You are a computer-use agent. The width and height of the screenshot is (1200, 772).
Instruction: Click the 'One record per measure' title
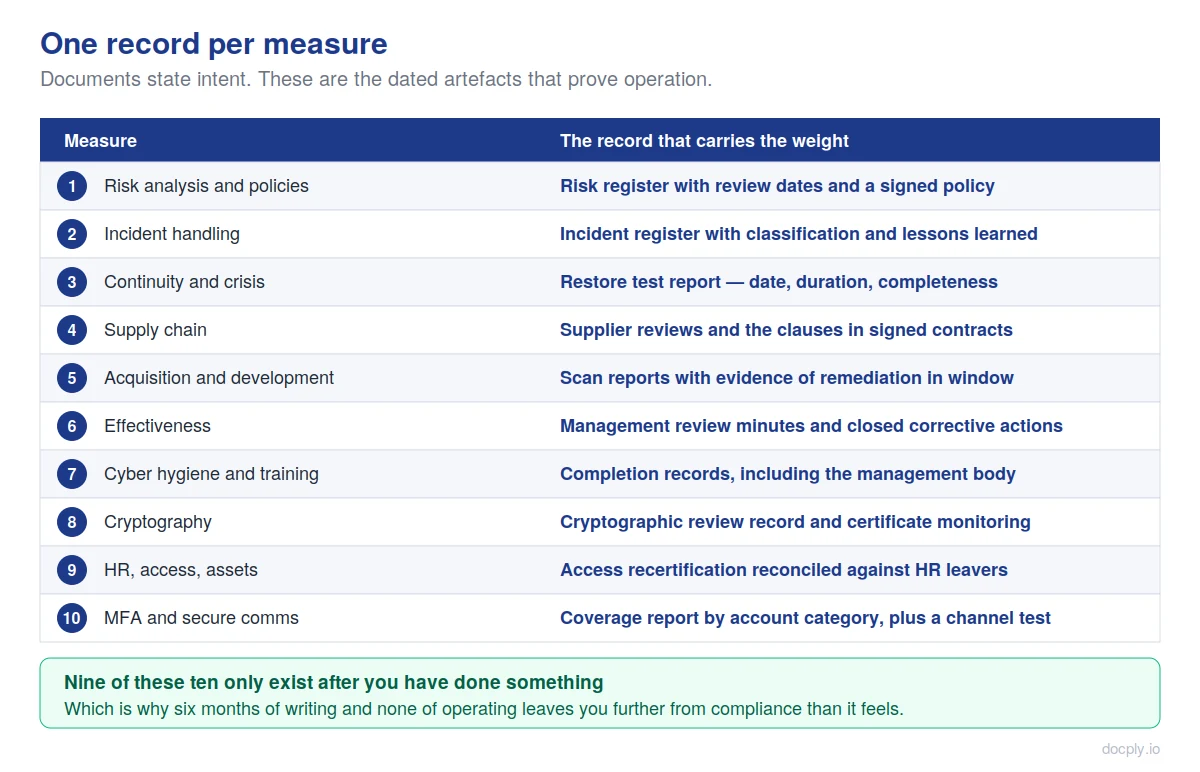coord(214,44)
